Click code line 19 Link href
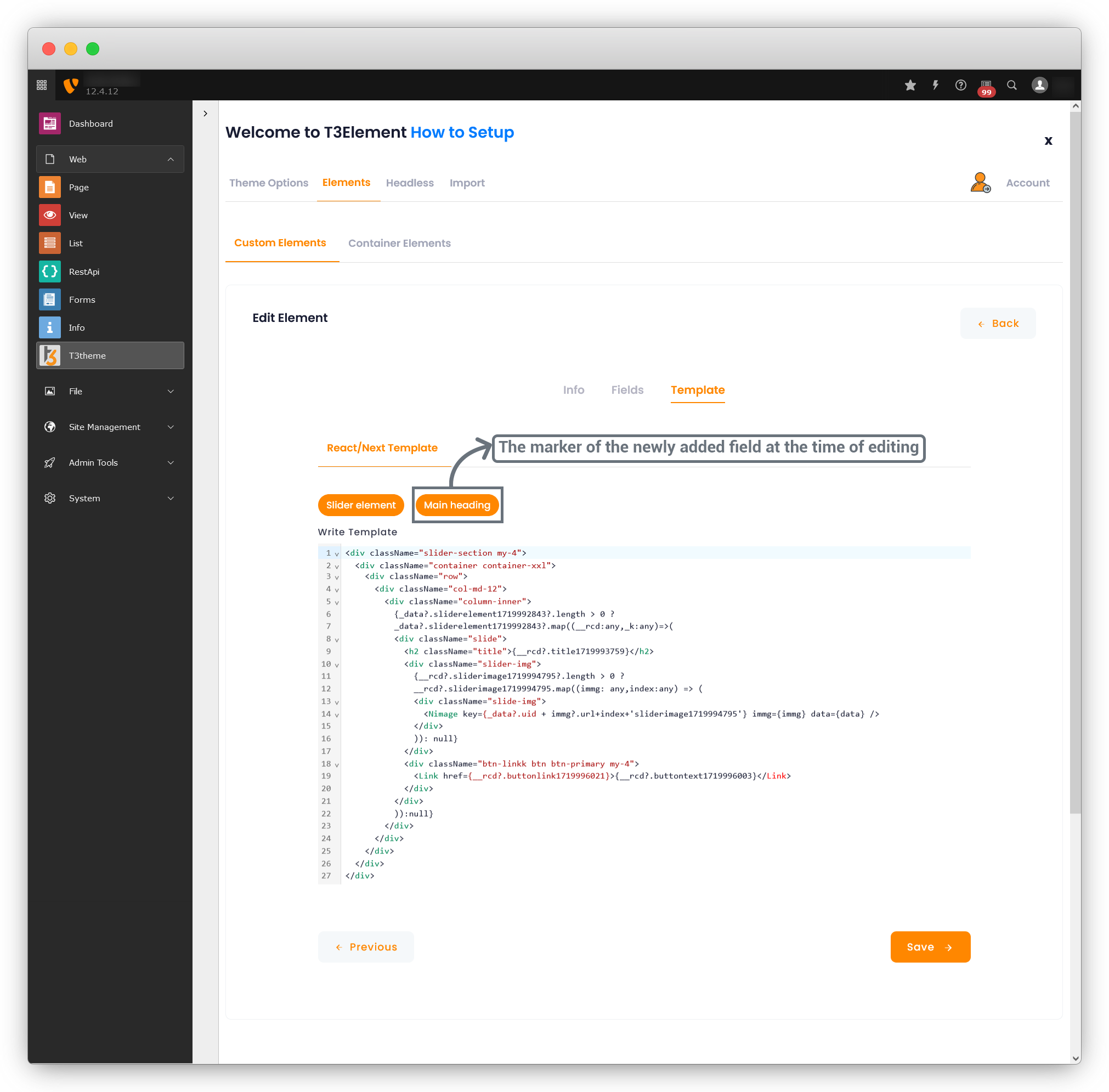Viewport: 1109px width, 1092px height. [602, 776]
